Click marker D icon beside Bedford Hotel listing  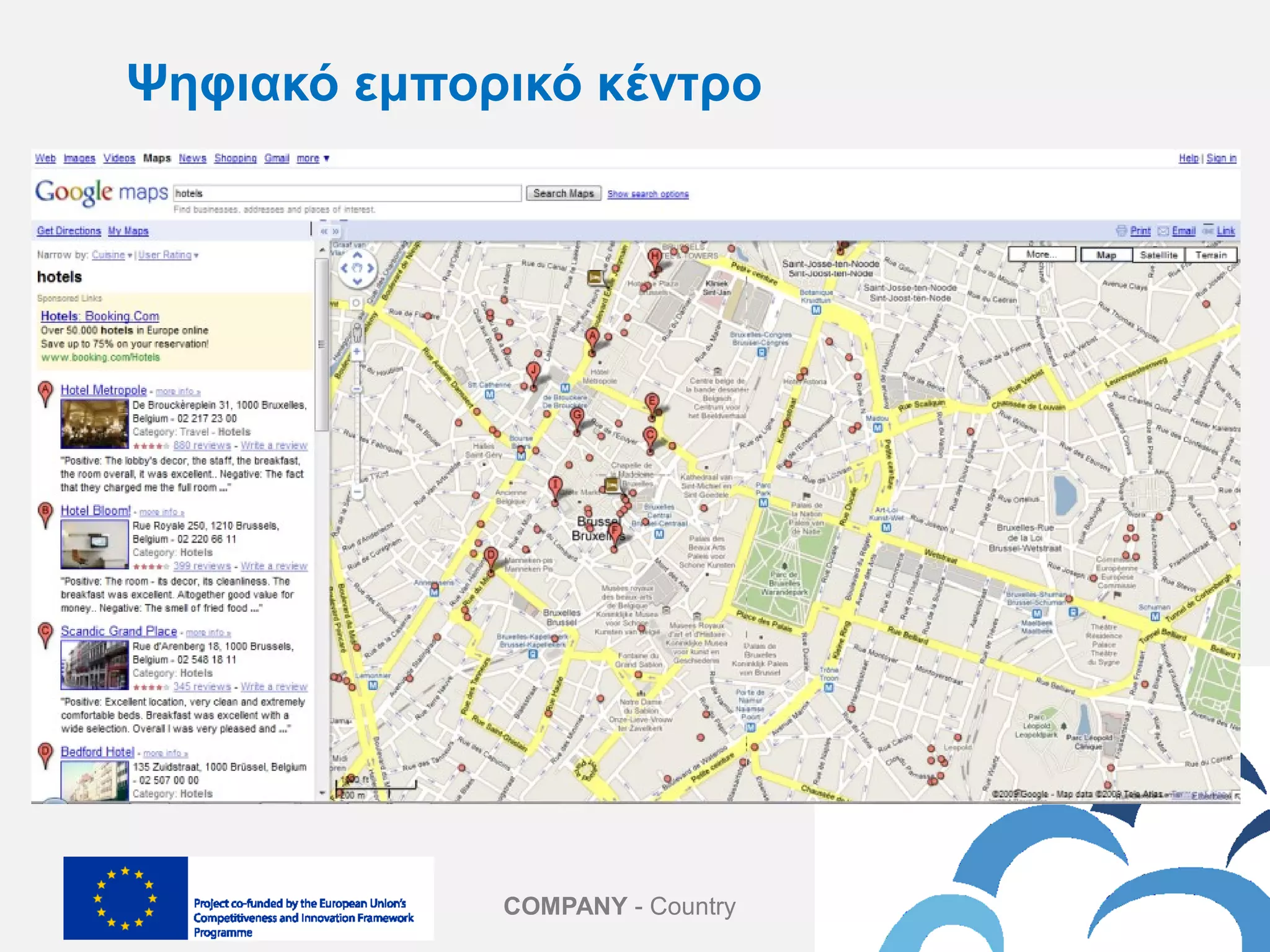(45, 756)
